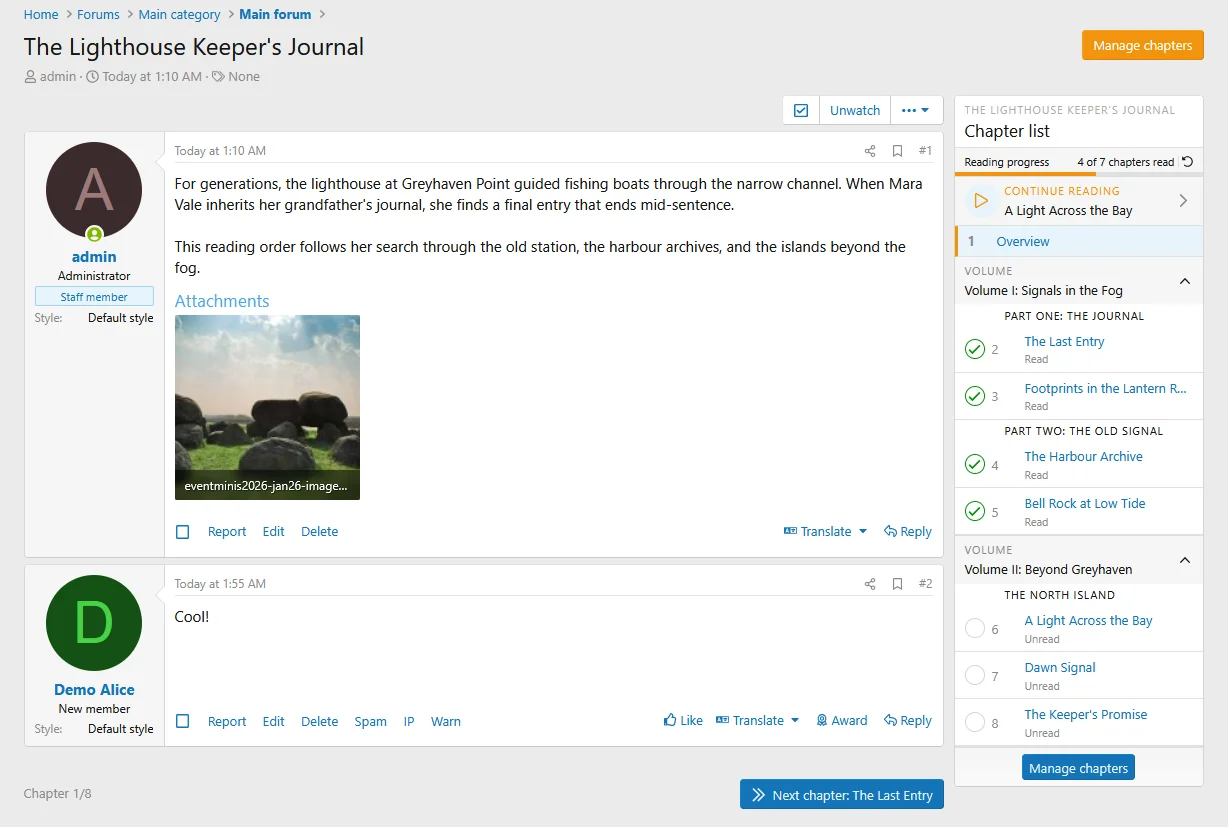Delete post #2
Viewport: 1228px width, 827px height.
pyautogui.click(x=320, y=721)
